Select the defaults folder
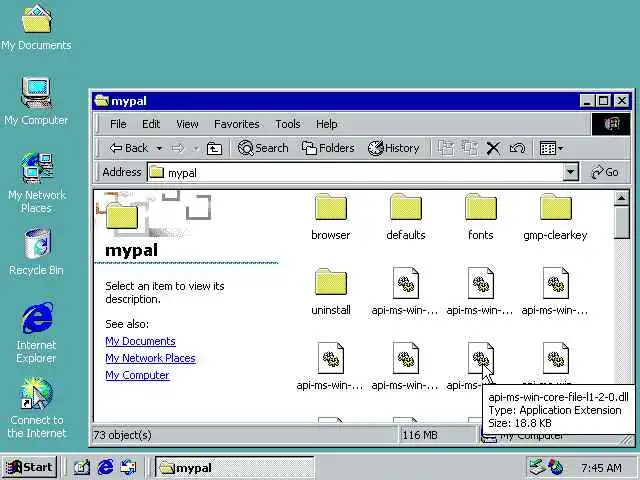 [x=406, y=217]
